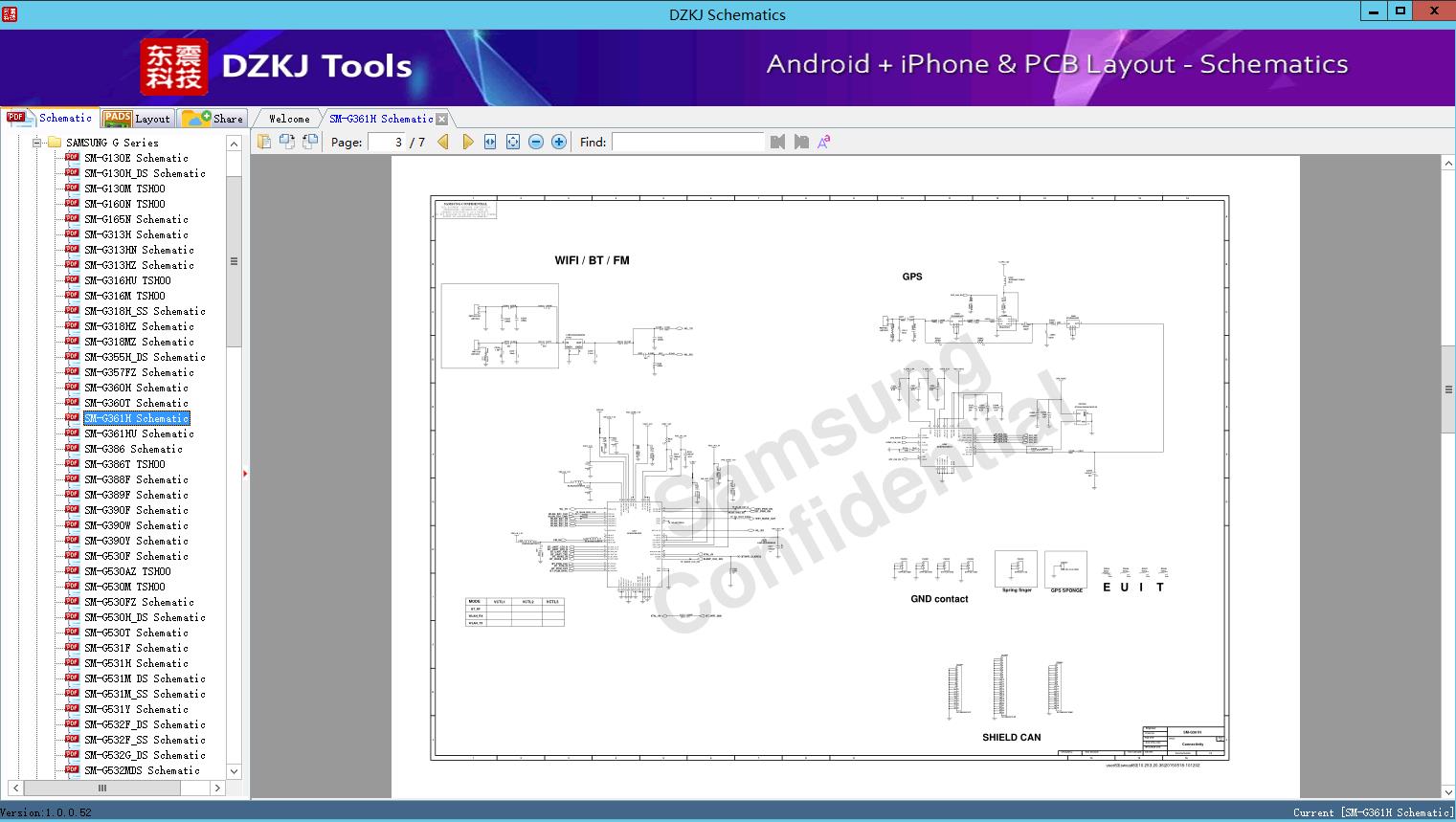Select the SM-G361H Schematic document tab

pos(381,119)
